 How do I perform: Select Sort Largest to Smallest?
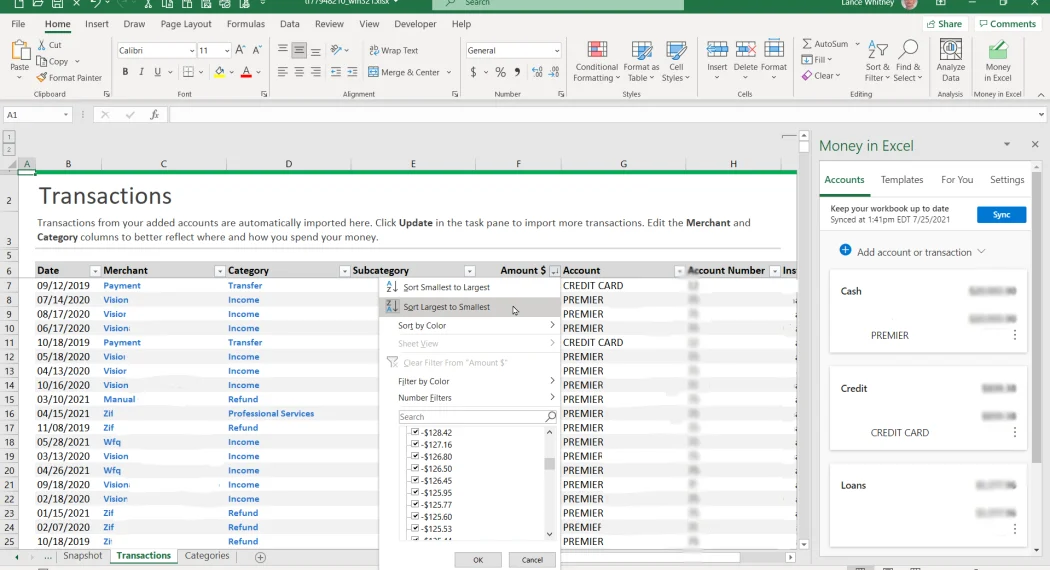469,307
